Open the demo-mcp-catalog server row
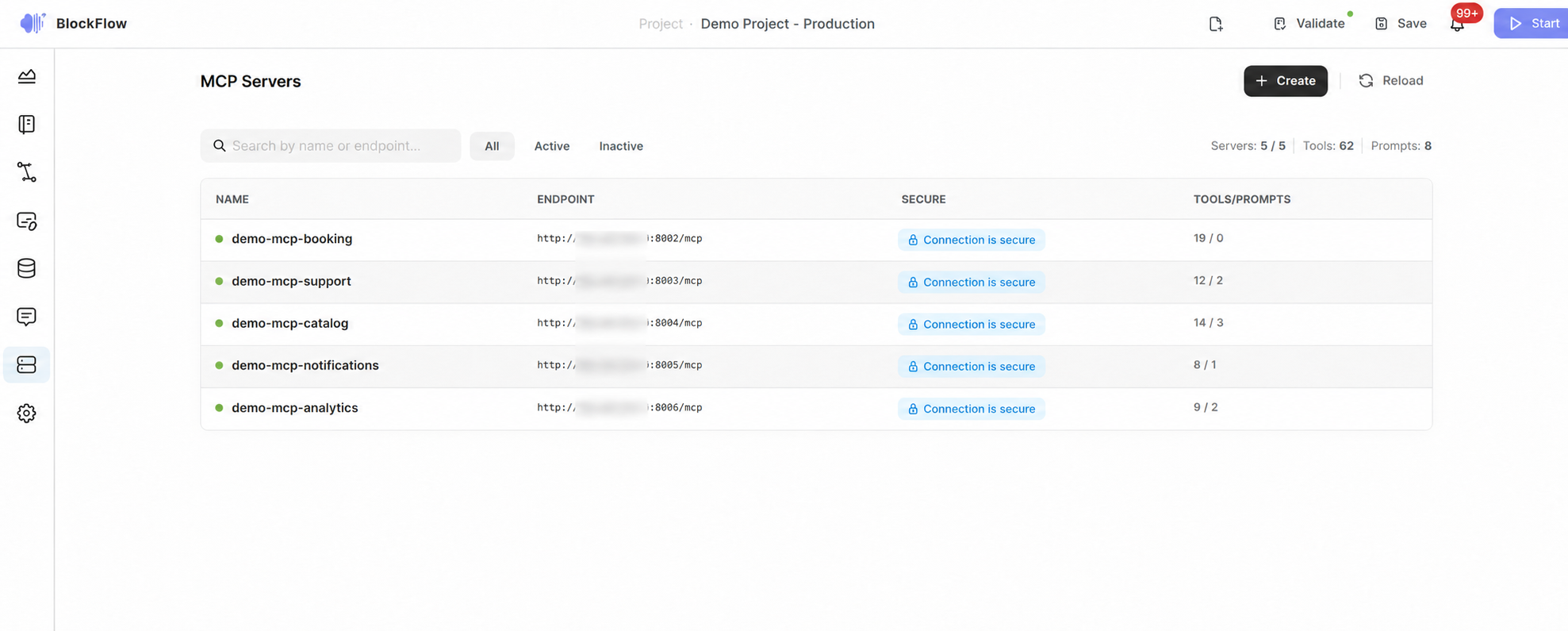 tap(816, 324)
